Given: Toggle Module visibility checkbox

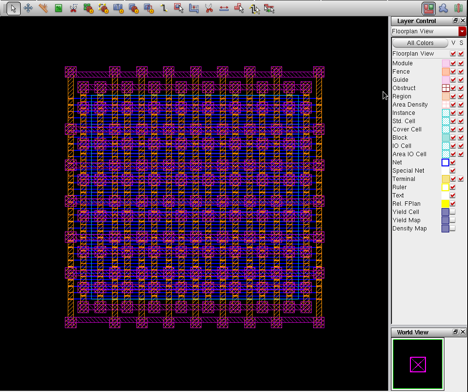Looking at the screenshot, I should (x=453, y=63).
